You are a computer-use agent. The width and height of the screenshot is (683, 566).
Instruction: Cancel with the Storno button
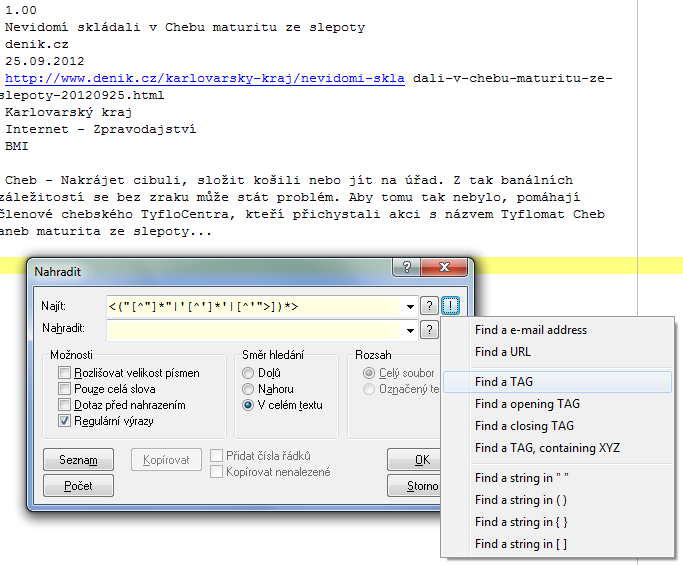[414, 486]
